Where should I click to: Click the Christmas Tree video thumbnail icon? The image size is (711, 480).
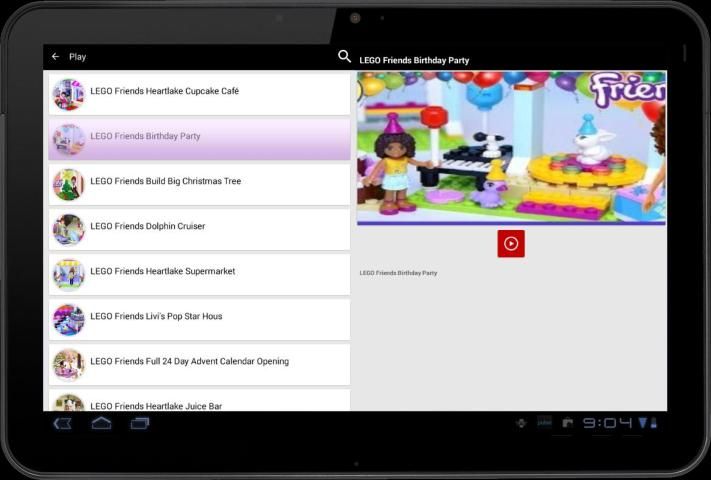[69, 184]
